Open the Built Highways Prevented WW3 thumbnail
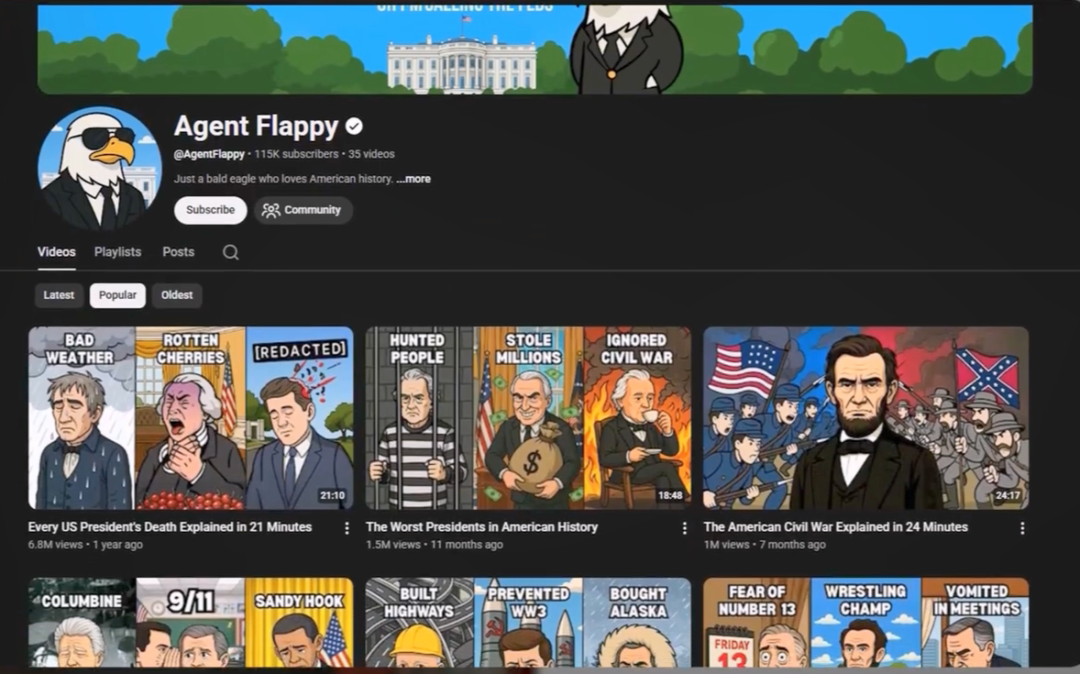Image resolution: width=1080 pixels, height=674 pixels. click(528, 622)
